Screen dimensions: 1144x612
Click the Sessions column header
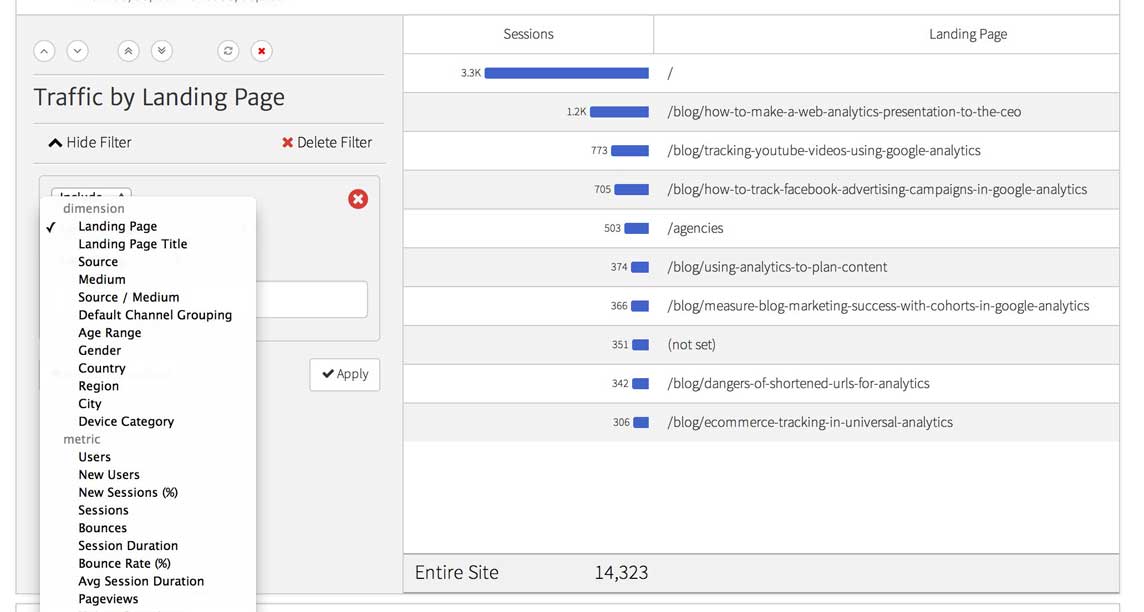pos(528,34)
